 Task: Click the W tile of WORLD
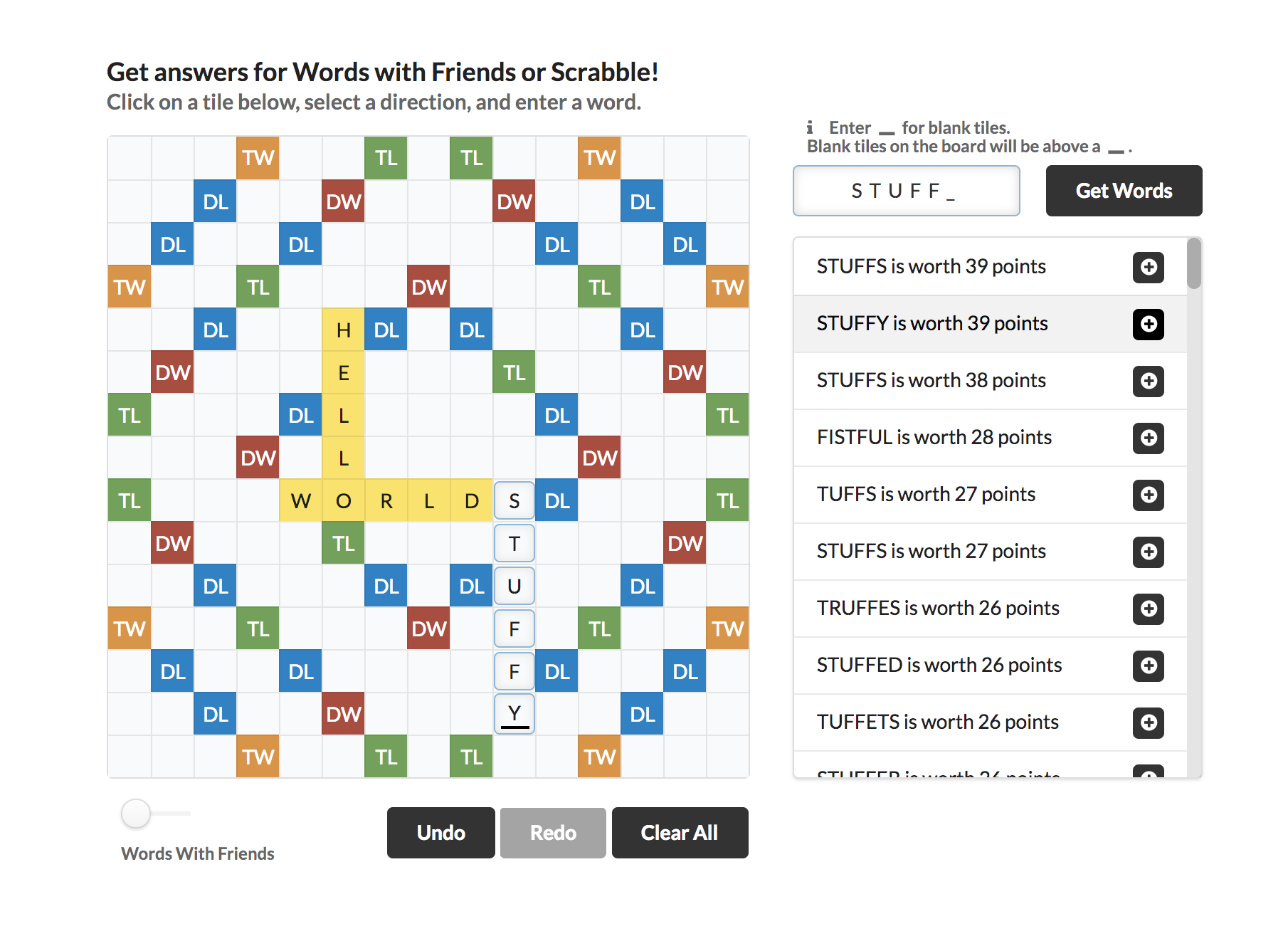(300, 500)
